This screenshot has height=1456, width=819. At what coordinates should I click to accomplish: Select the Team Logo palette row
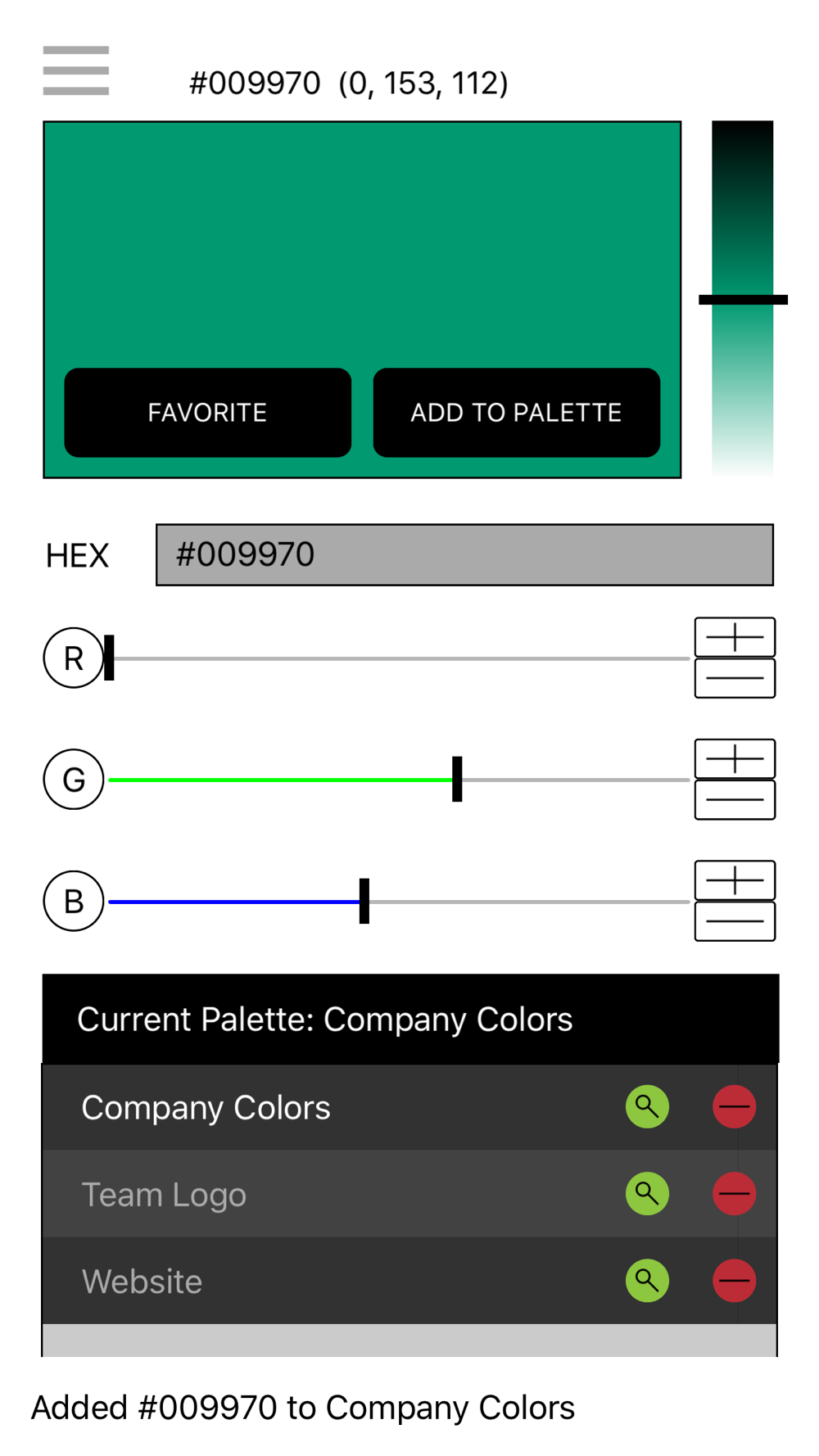409,1194
